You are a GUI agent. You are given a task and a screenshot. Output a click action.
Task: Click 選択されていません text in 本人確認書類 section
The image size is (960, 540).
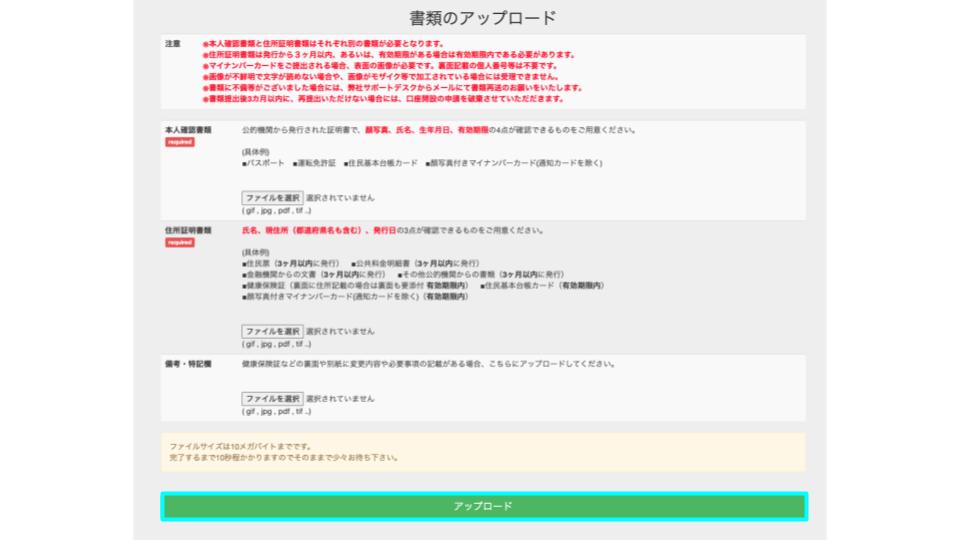point(340,198)
